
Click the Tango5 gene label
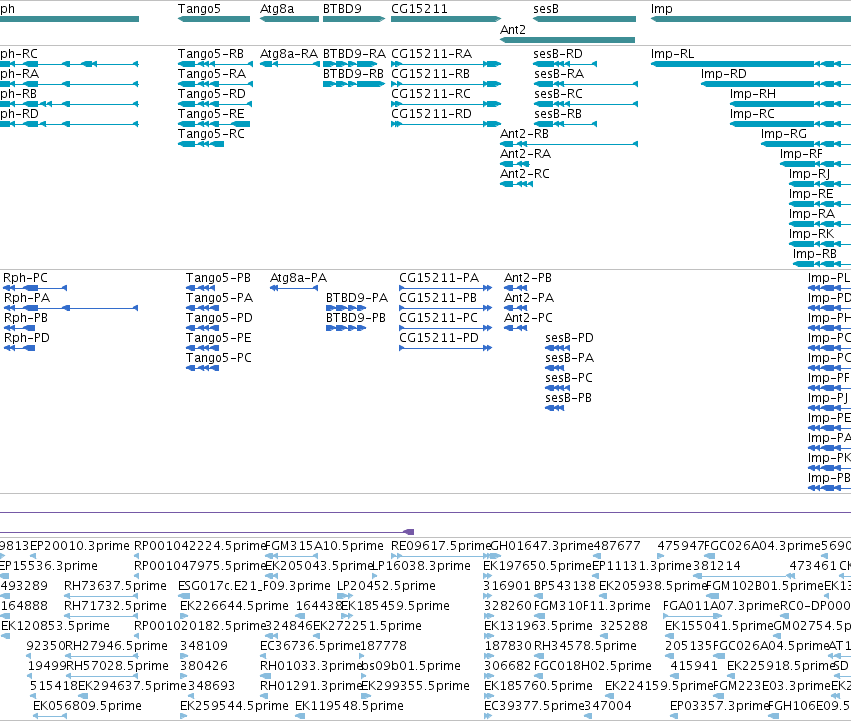coord(199,9)
